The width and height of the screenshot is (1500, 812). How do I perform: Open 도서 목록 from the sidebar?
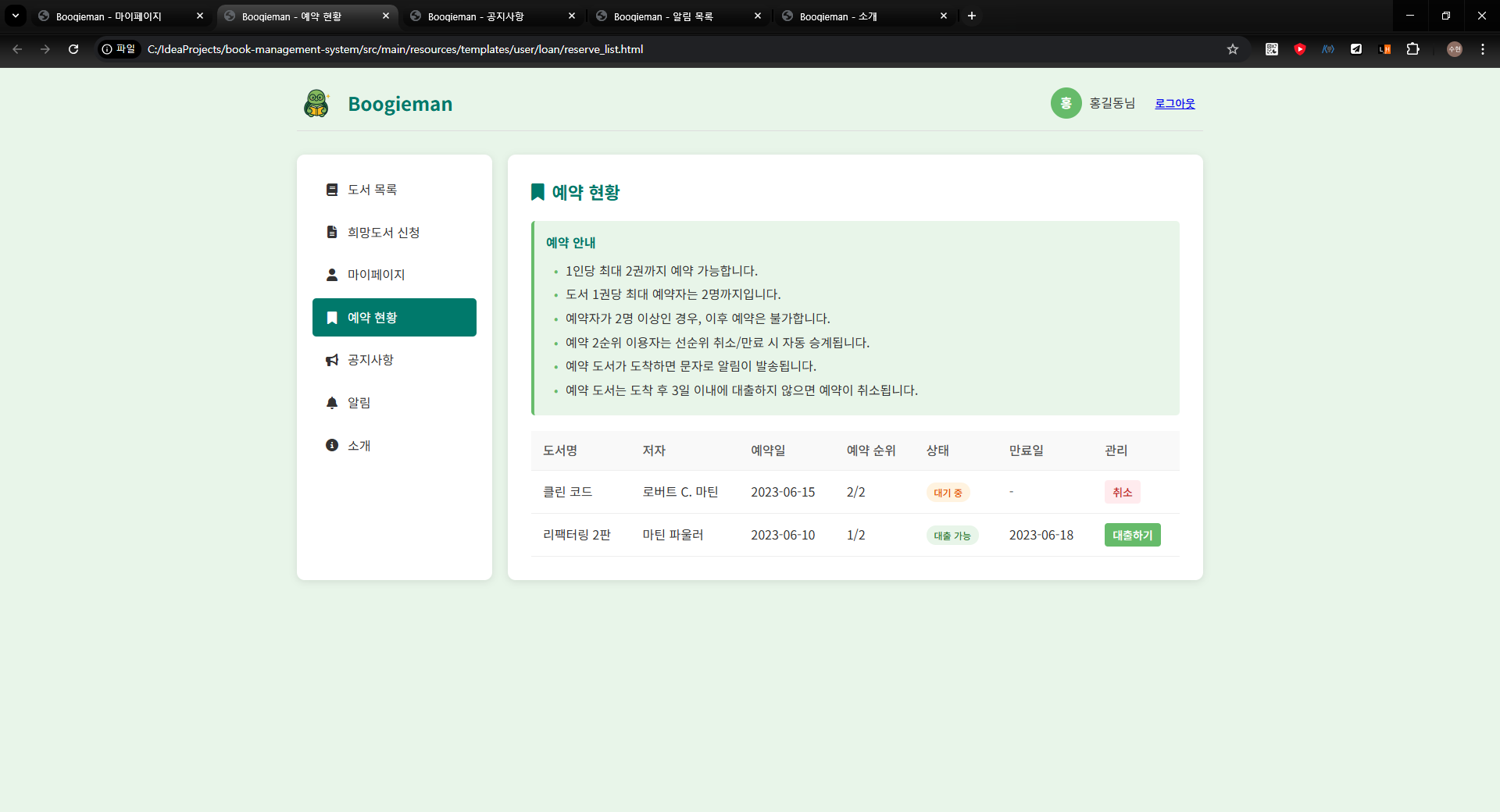pos(372,190)
